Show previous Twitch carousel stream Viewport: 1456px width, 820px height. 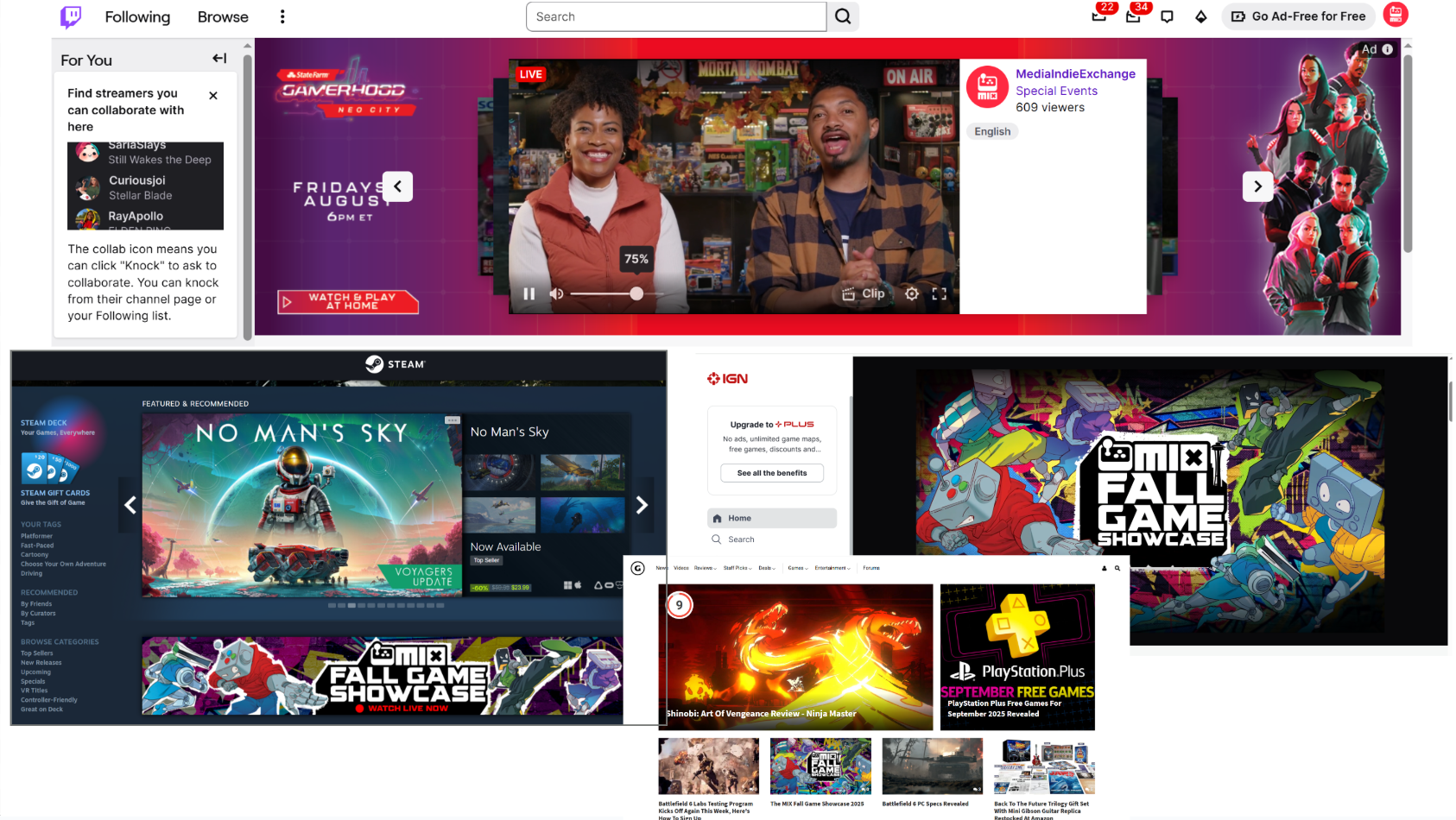397,186
